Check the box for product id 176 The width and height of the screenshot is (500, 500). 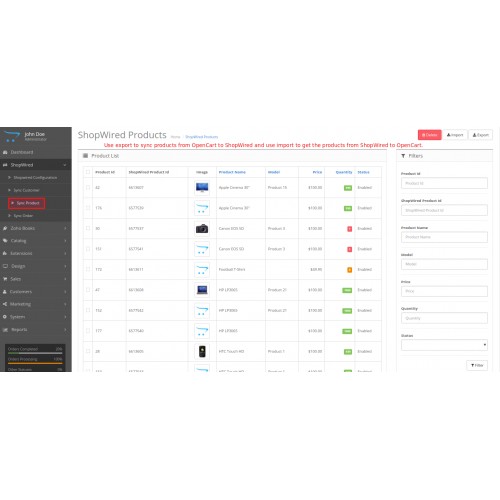[88, 208]
